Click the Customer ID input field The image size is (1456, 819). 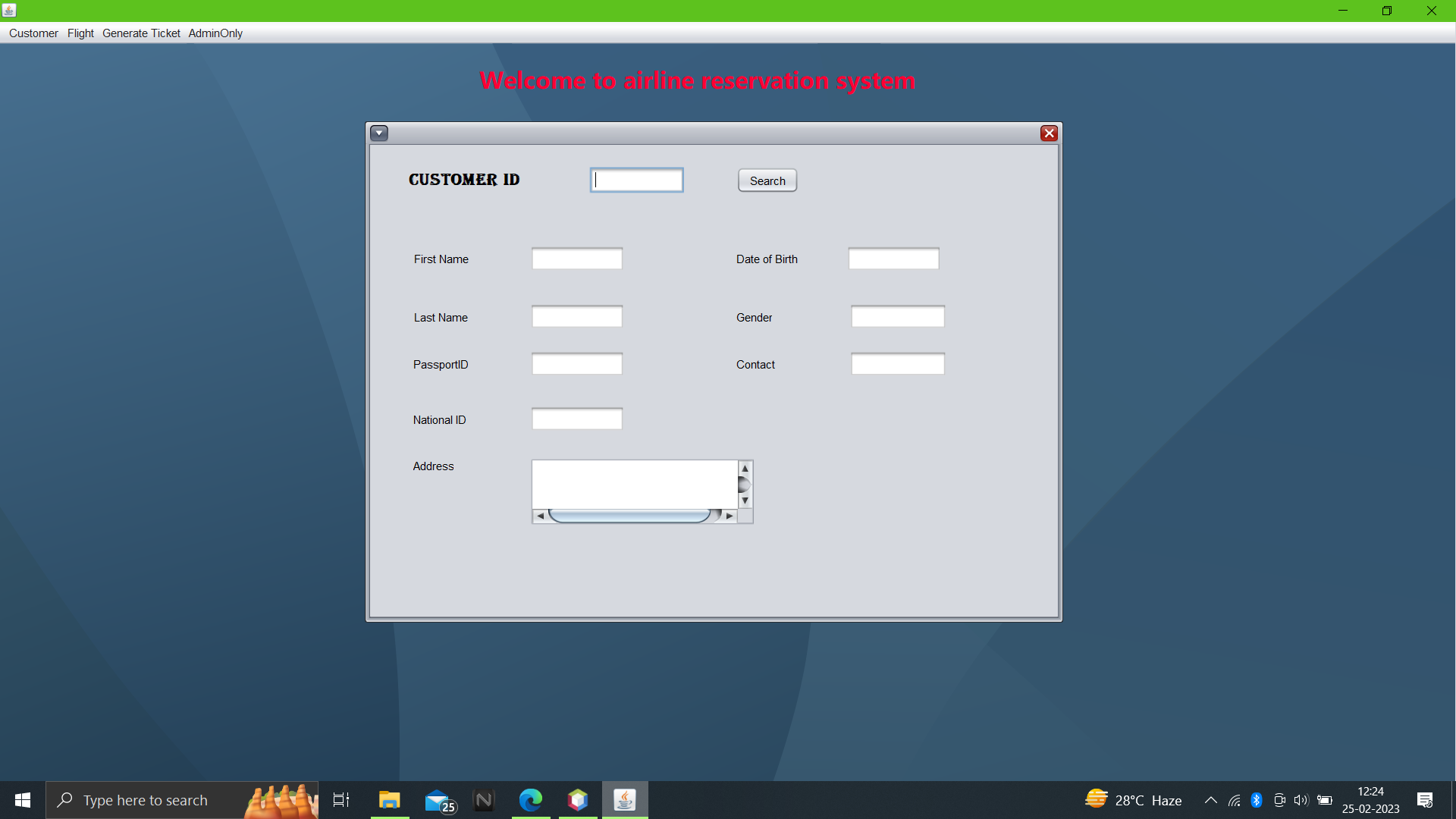click(636, 180)
